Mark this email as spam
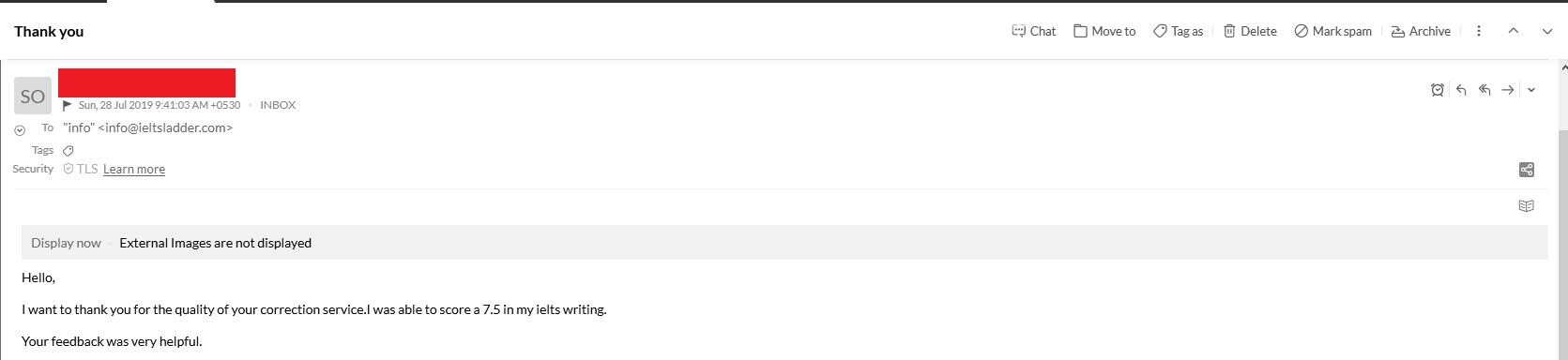The image size is (1568, 360). pyautogui.click(x=1332, y=31)
